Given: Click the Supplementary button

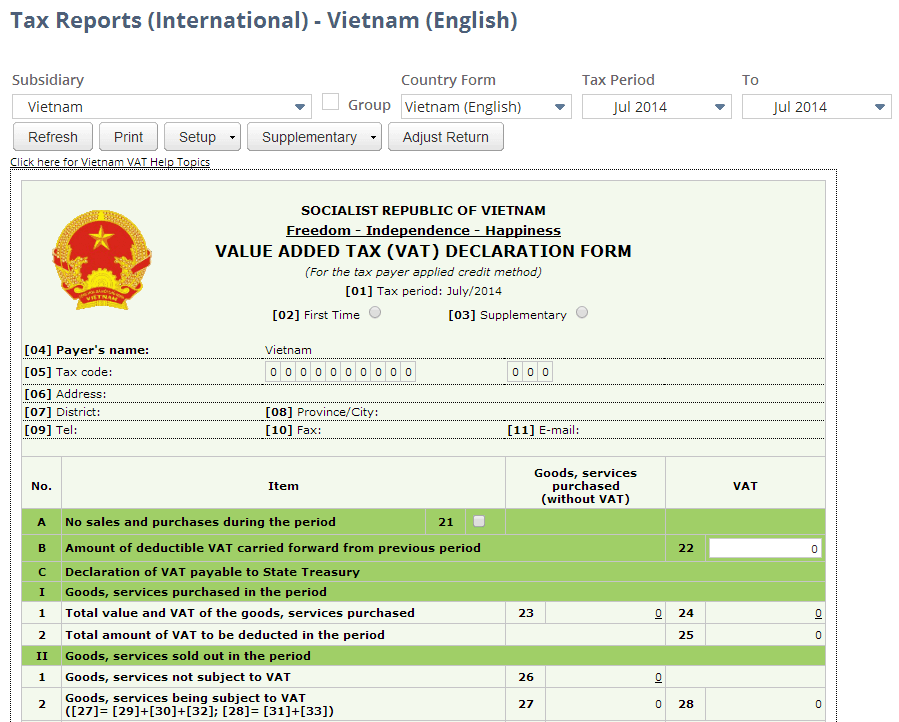Looking at the screenshot, I should click(306, 137).
